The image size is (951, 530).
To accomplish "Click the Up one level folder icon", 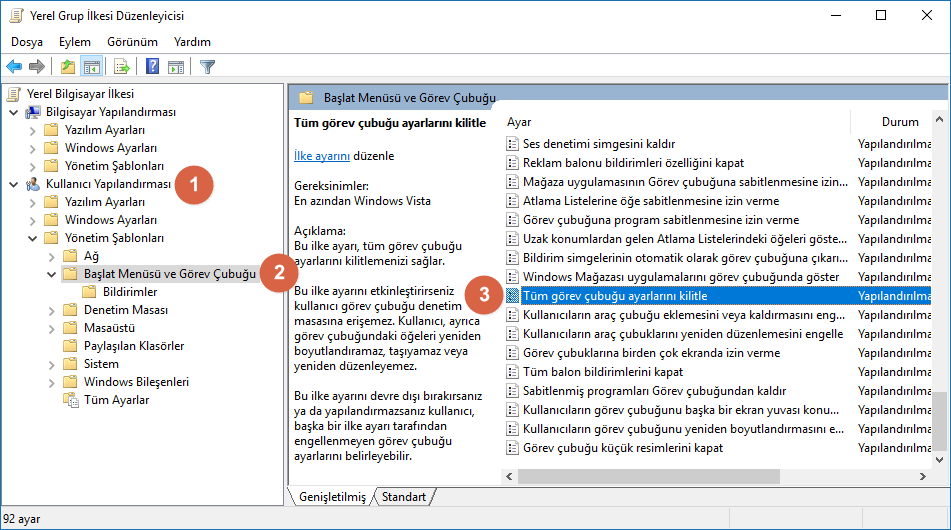I will 68,67.
